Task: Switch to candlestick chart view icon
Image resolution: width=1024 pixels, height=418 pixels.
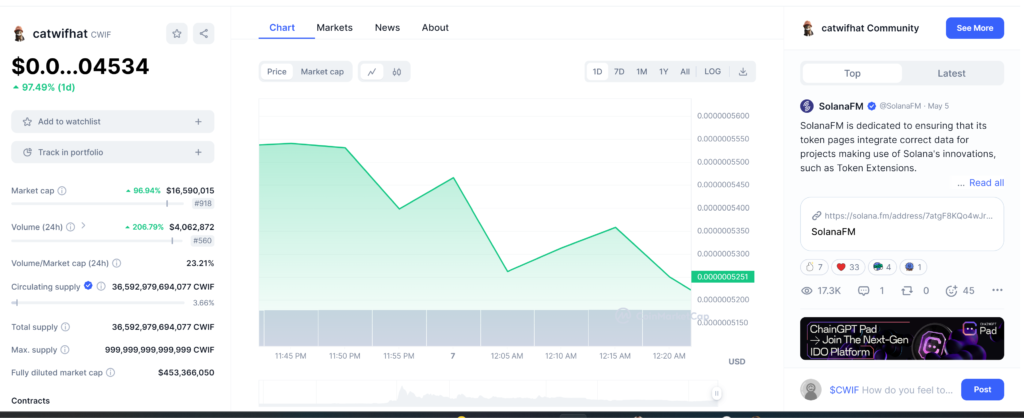Action: 397,72
